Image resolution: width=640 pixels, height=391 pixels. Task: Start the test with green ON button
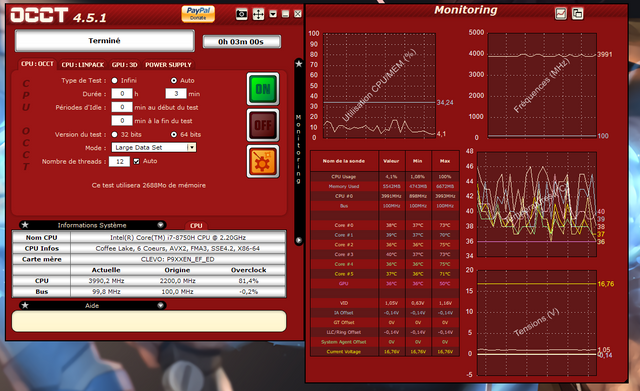click(263, 89)
